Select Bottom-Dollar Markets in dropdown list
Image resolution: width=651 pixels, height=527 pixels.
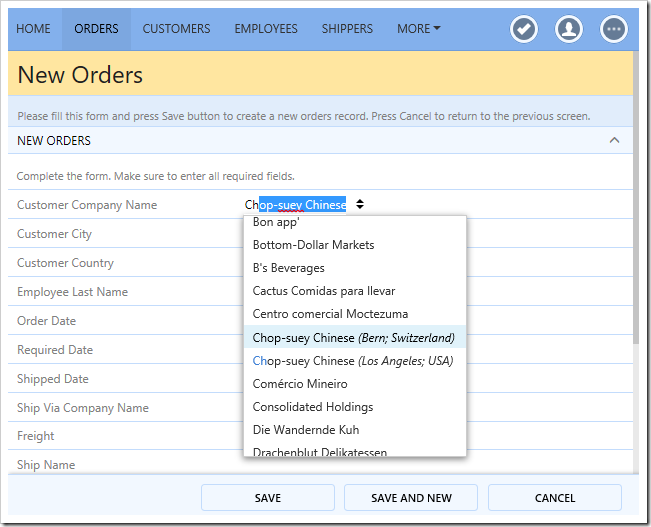pos(355,245)
